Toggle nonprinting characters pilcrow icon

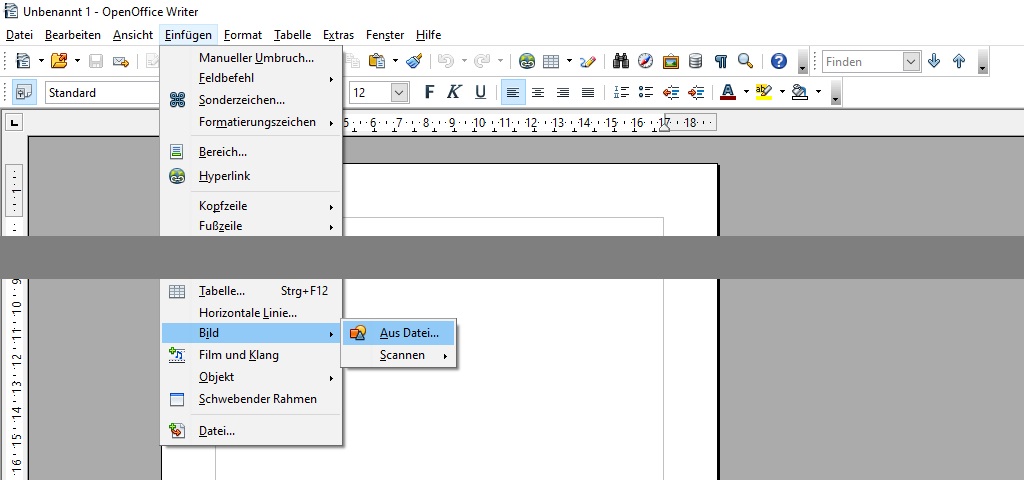coord(721,61)
